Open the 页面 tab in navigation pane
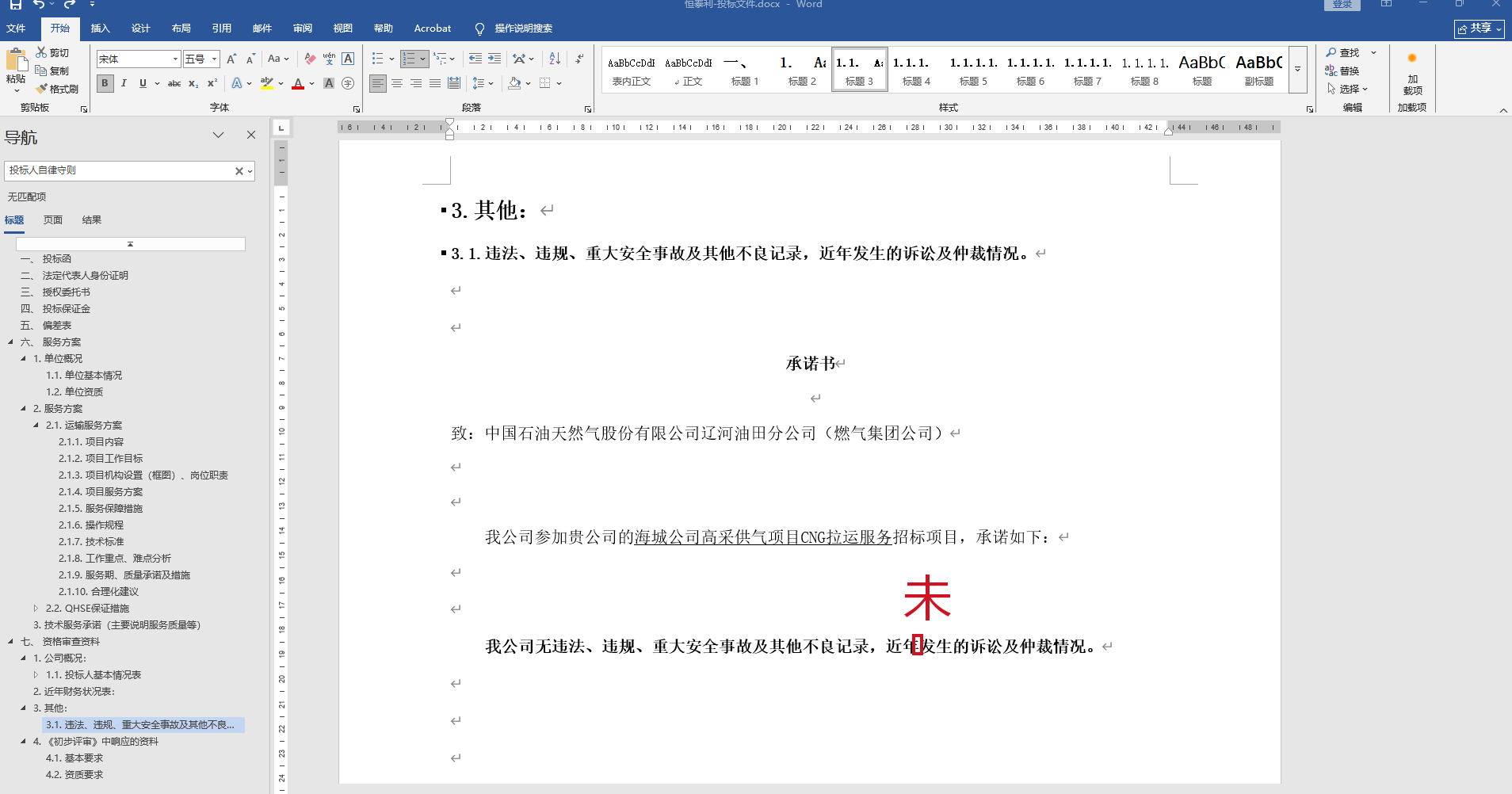Image resolution: width=1512 pixels, height=794 pixels. pos(53,220)
